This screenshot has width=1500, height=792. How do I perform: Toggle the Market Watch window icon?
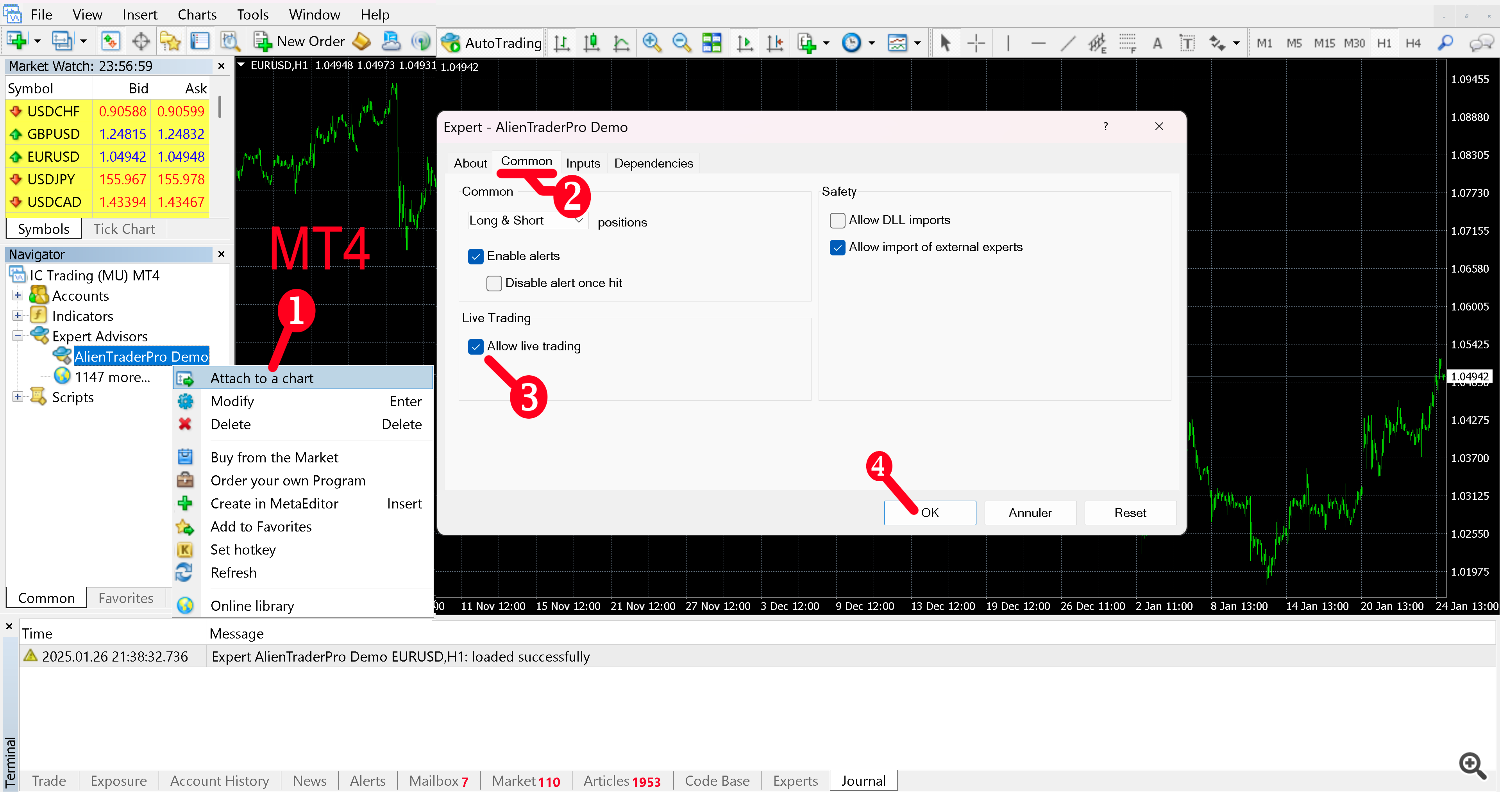(111, 42)
